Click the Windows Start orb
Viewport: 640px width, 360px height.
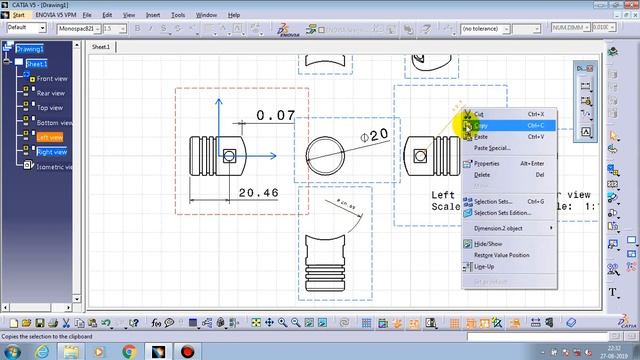(12, 351)
